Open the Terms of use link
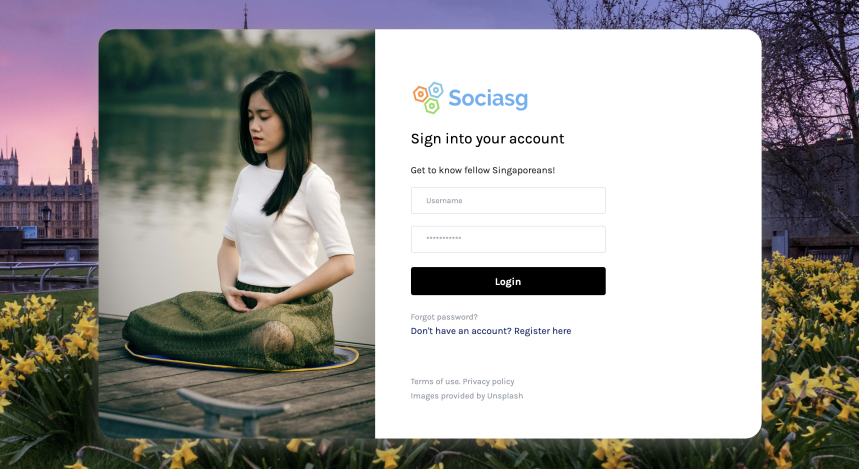The image size is (859, 469). click(x=435, y=381)
